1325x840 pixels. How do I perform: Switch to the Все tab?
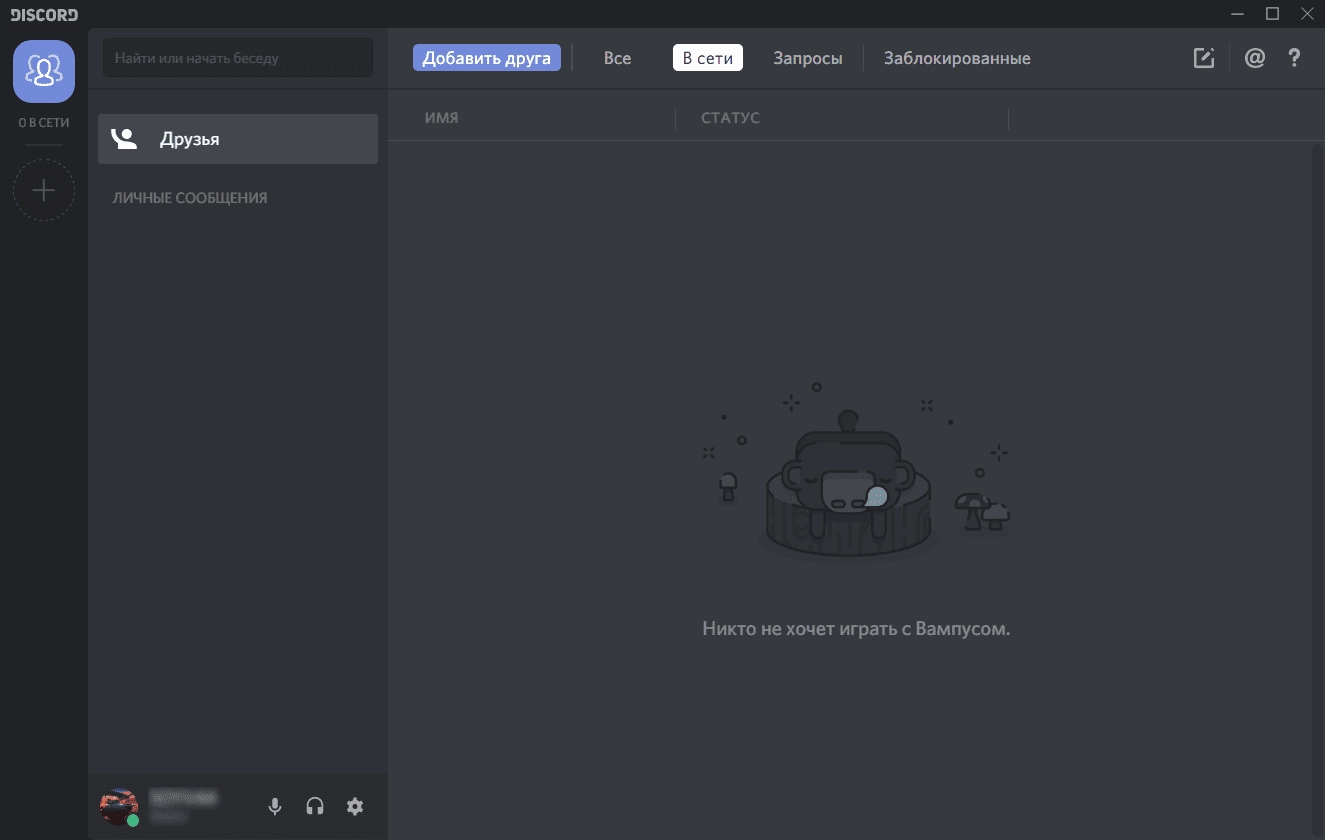click(618, 58)
